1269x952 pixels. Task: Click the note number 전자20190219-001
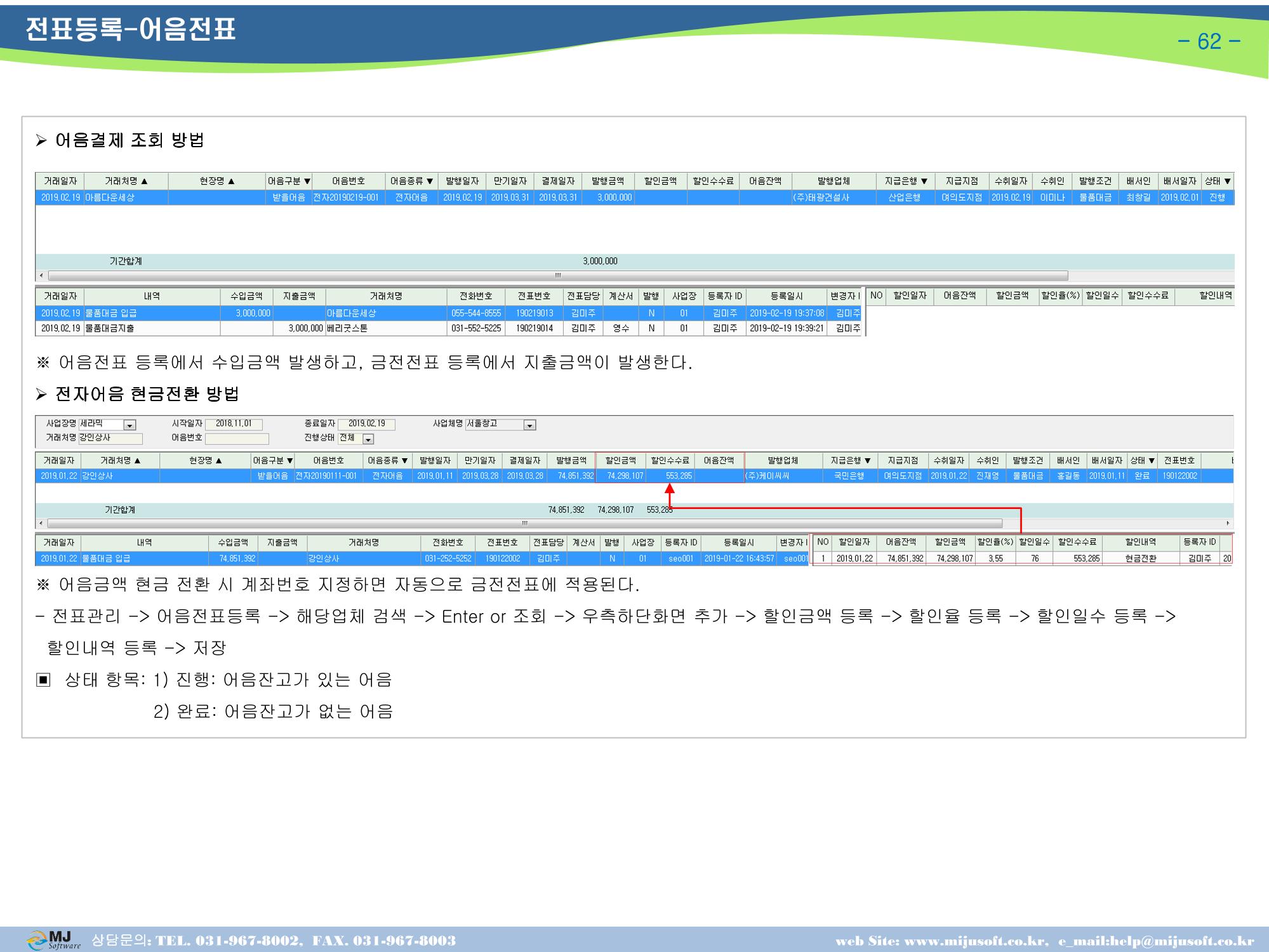click(347, 197)
